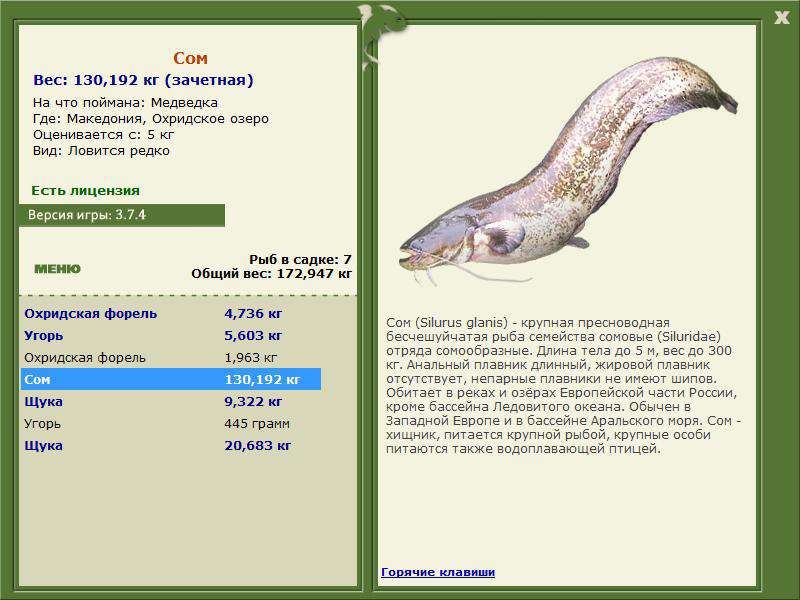Click the weight 130,192 кг in the list

coord(262,379)
